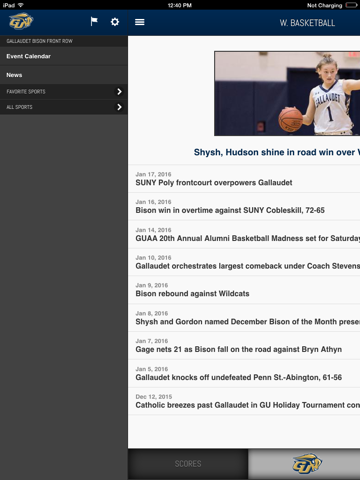Viewport: 360px width, 480px height.
Task: Tap the Wi-Fi indicator in status bar
Action: (x=21, y=5)
